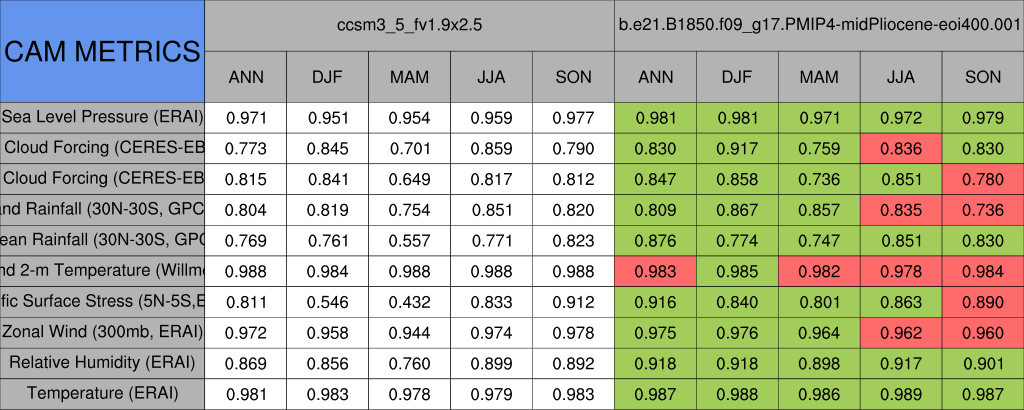
Task: Select the red 0.736 cell
Action: [983, 209]
